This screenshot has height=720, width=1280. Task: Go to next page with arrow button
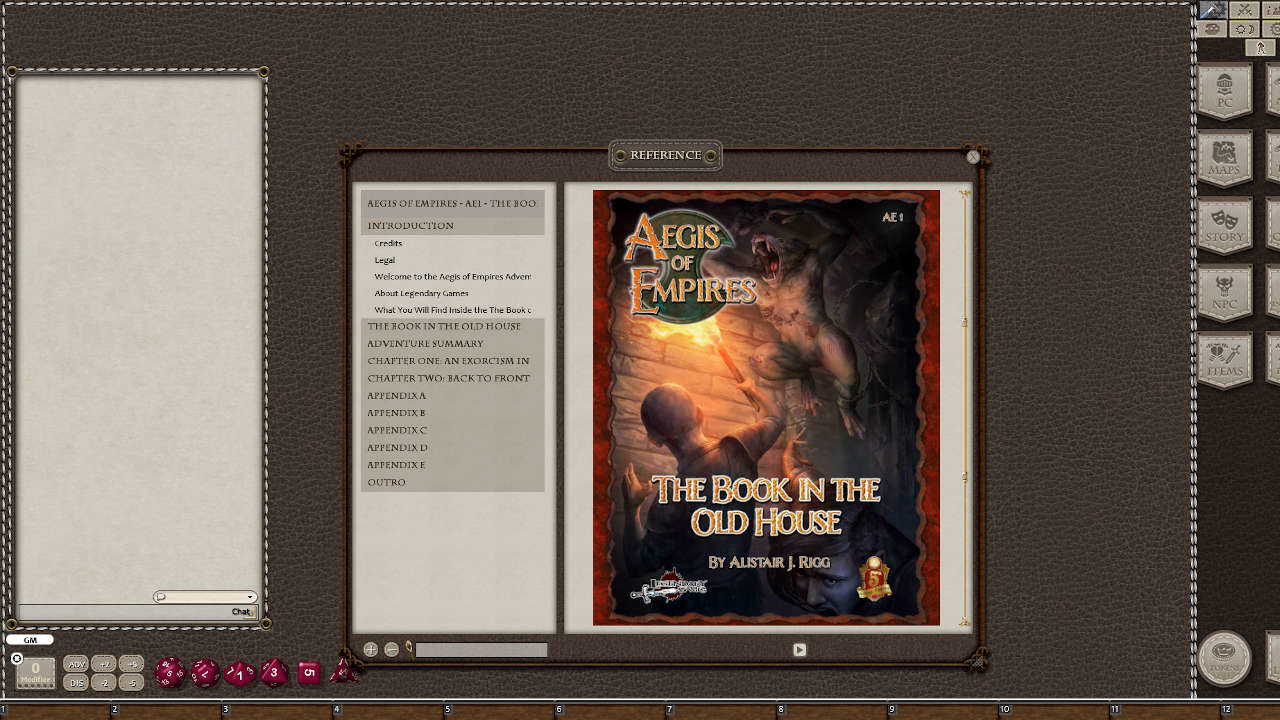tap(799, 650)
